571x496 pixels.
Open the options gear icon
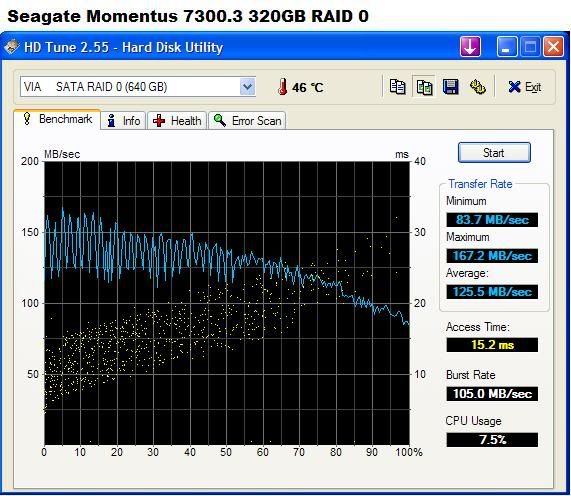477,87
